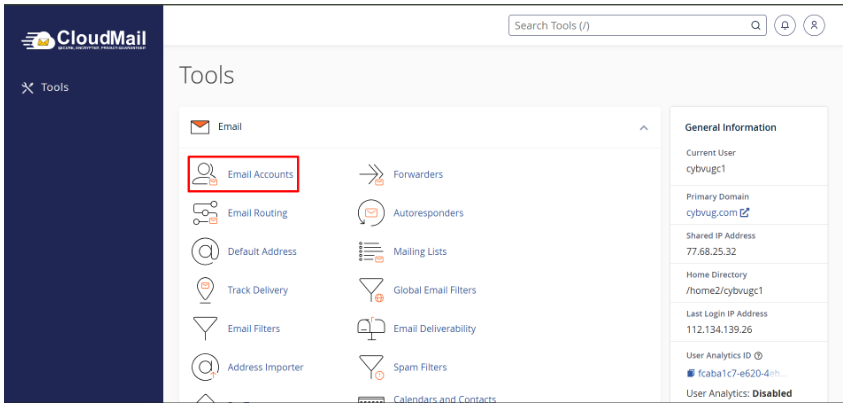Click the Track Delivery pin icon
The image size is (856, 413).
click(x=205, y=290)
